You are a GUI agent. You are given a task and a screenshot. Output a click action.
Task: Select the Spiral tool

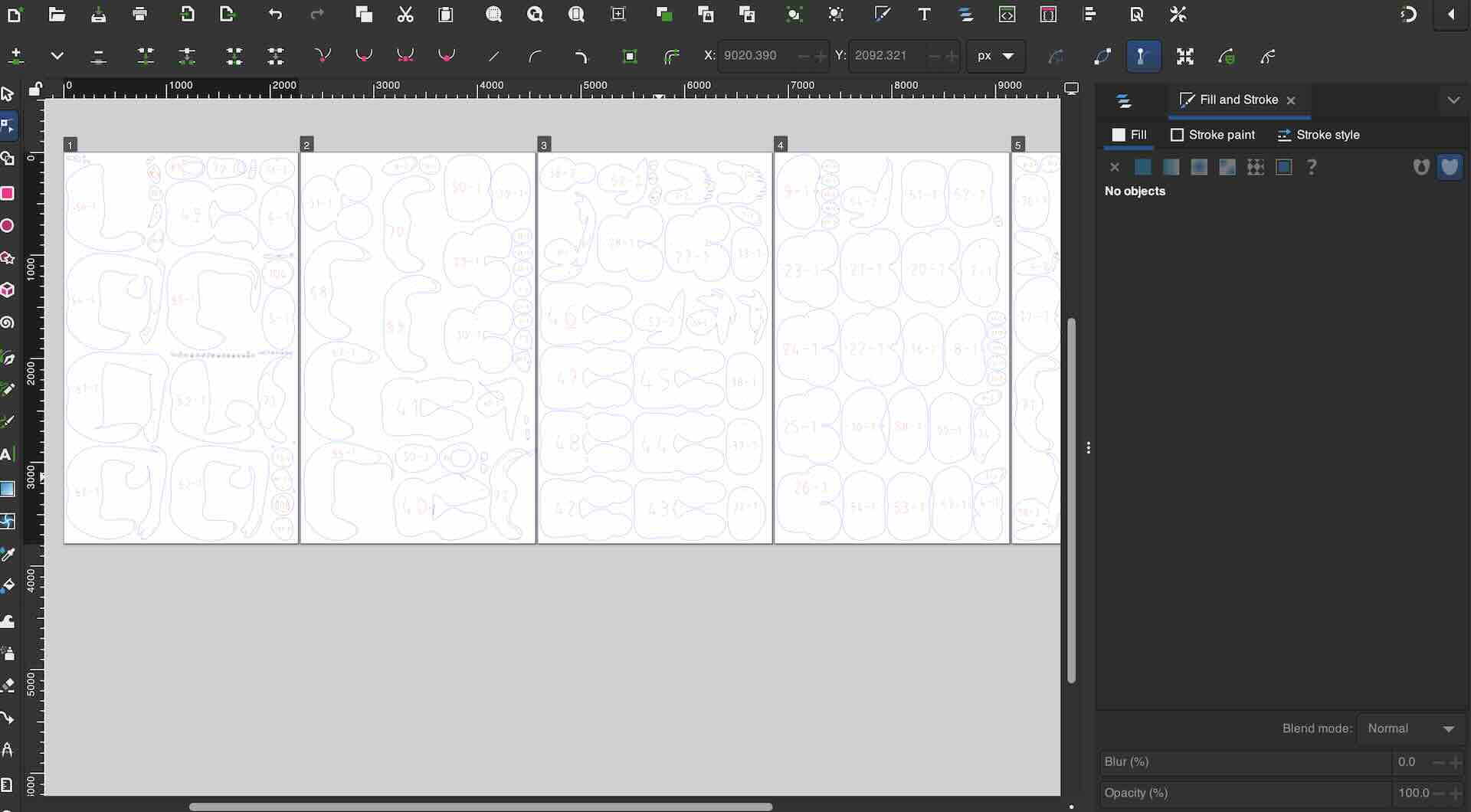(x=8, y=323)
